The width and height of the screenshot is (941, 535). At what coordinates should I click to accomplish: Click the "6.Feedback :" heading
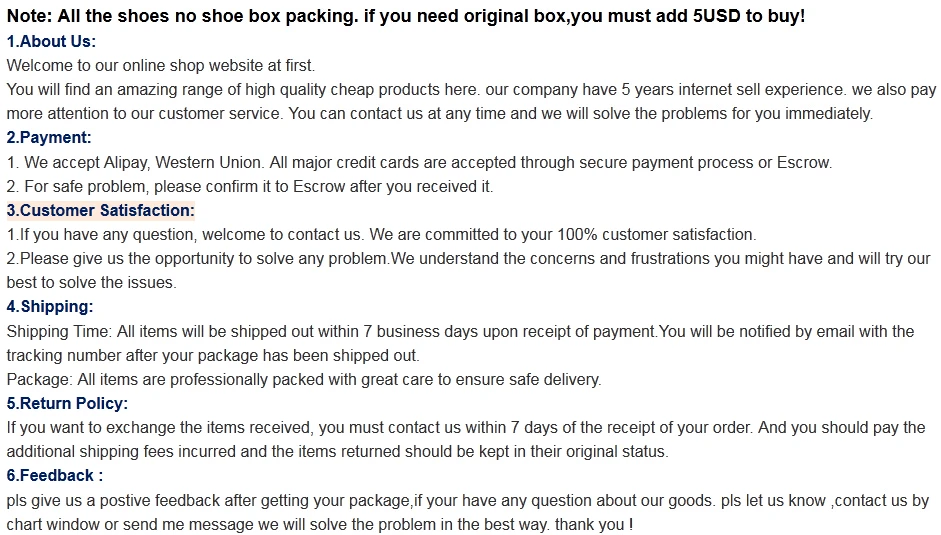click(55, 475)
